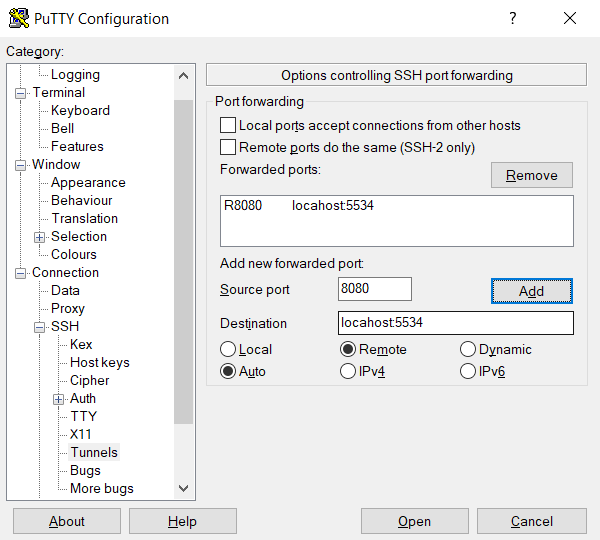Screen dimensions: 600x540
Task: Click the PuTTY icon in title bar
Action: click(19, 18)
